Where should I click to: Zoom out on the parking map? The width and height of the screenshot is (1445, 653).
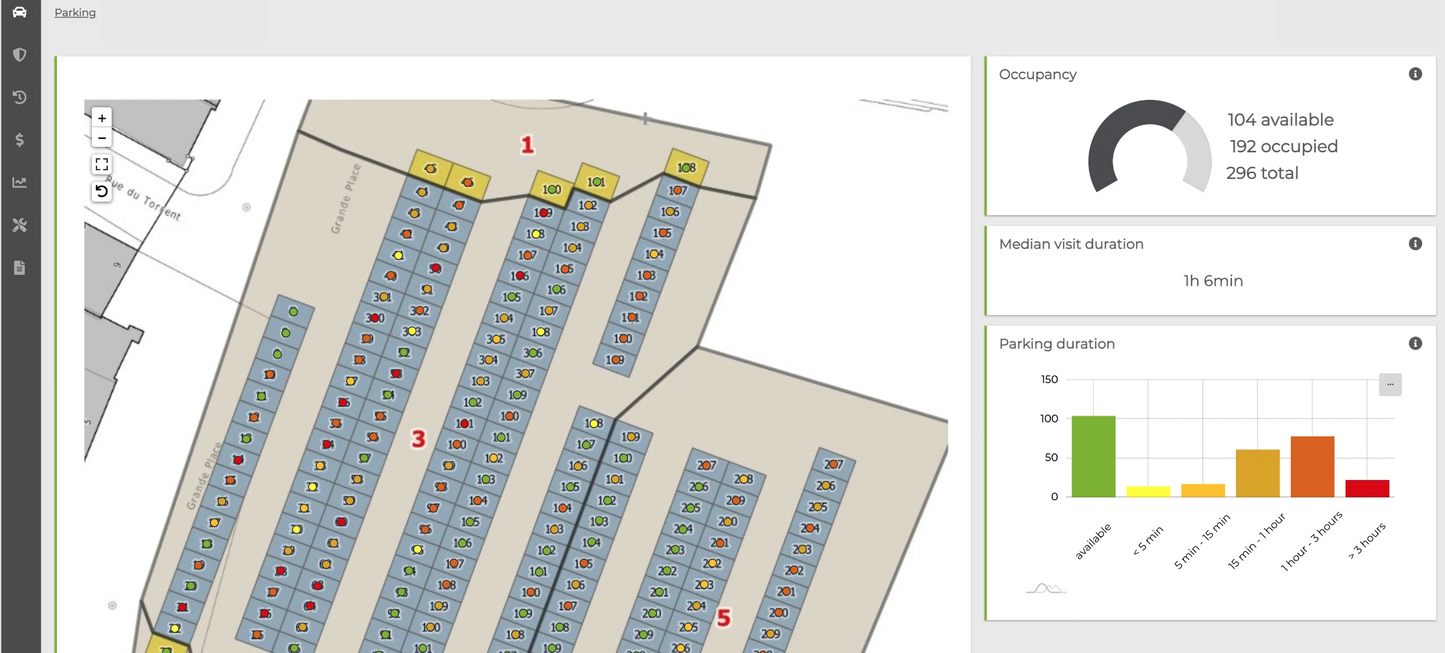(102, 138)
